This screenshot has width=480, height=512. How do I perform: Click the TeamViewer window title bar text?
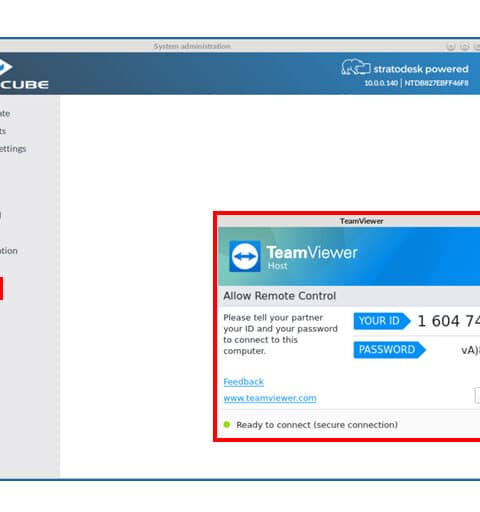click(x=361, y=221)
